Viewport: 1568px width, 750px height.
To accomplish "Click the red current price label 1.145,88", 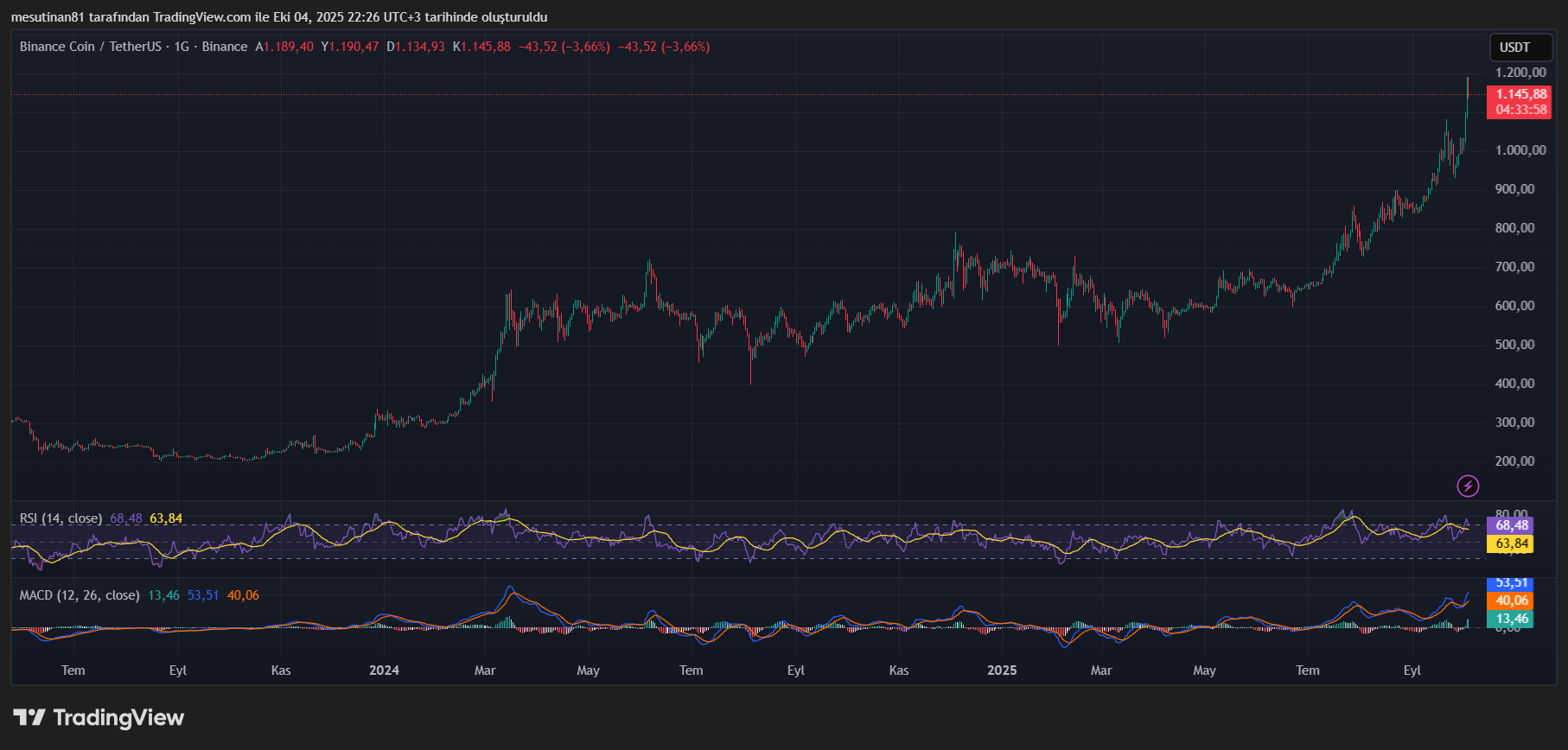I will tap(1520, 94).
